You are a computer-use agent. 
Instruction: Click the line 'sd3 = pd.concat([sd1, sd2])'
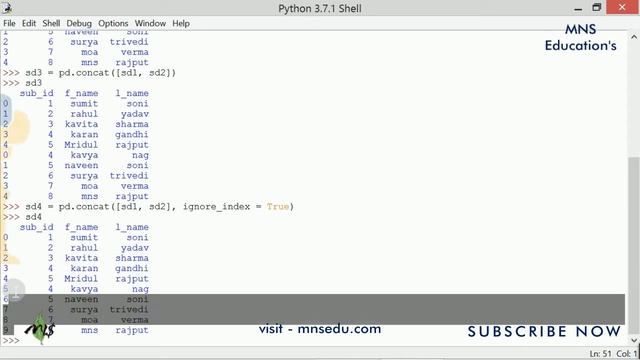click(x=100, y=73)
